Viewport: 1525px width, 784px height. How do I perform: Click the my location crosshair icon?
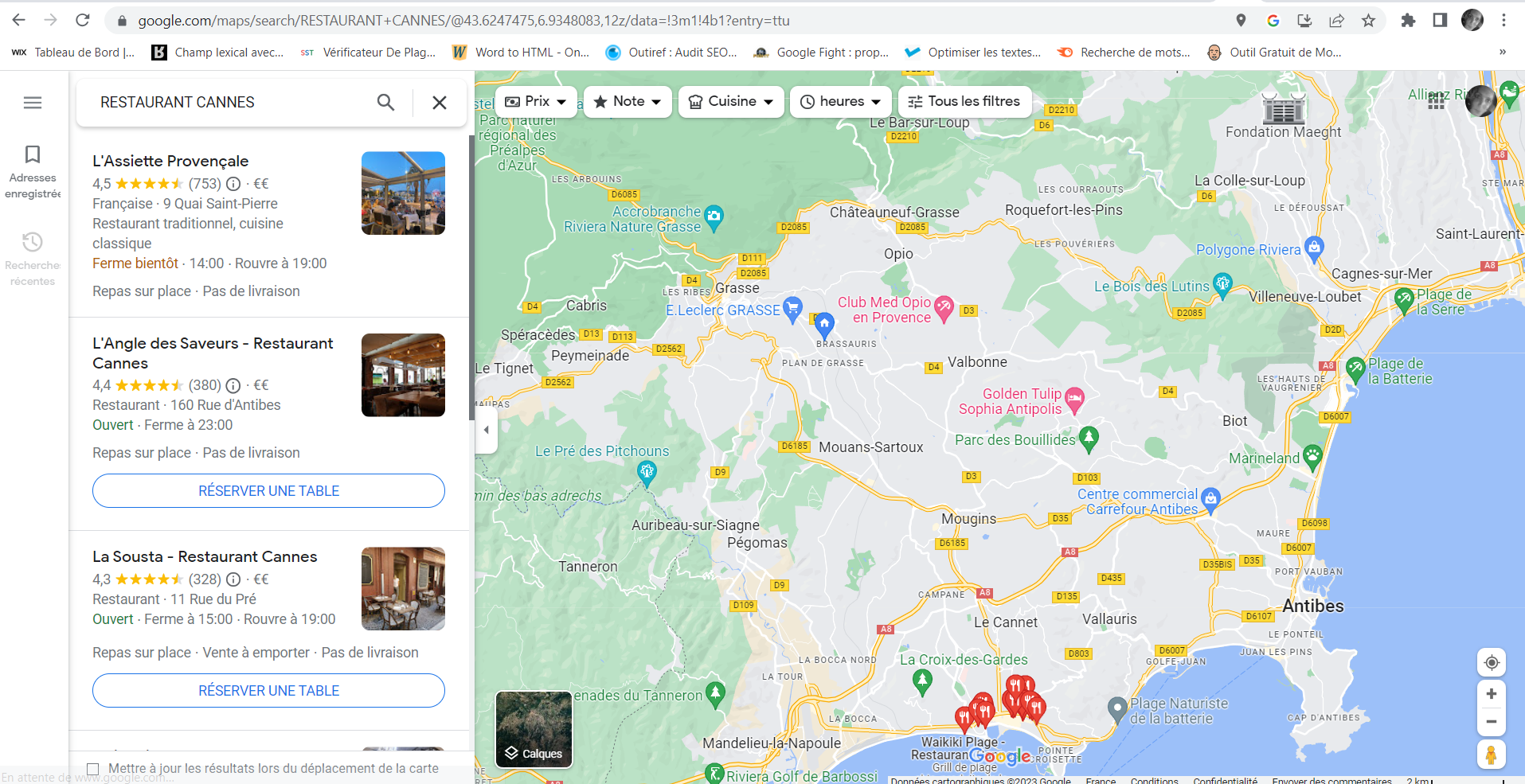click(1491, 661)
